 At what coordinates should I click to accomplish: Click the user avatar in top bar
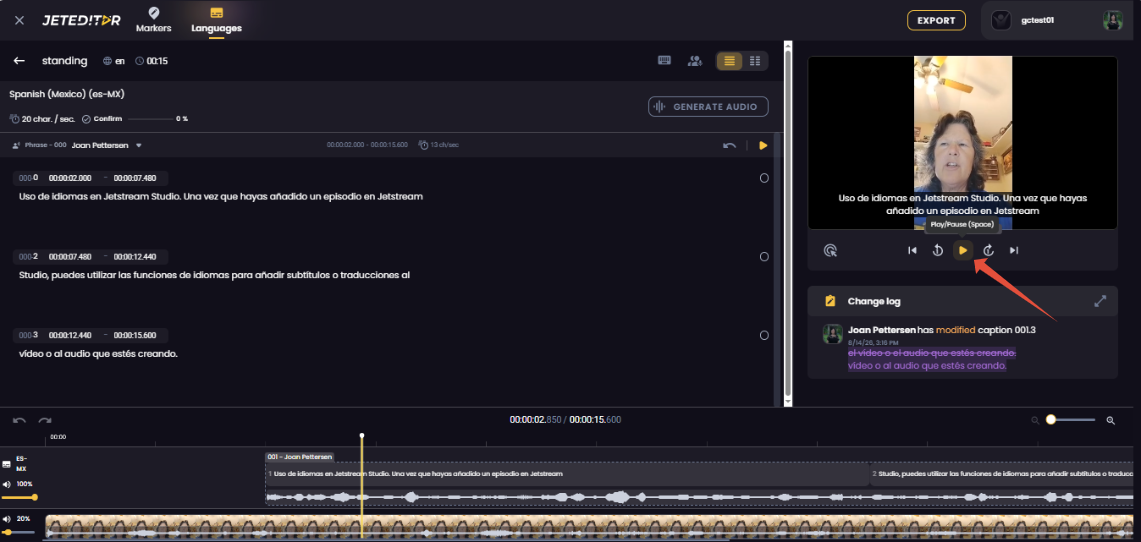click(x=1112, y=20)
